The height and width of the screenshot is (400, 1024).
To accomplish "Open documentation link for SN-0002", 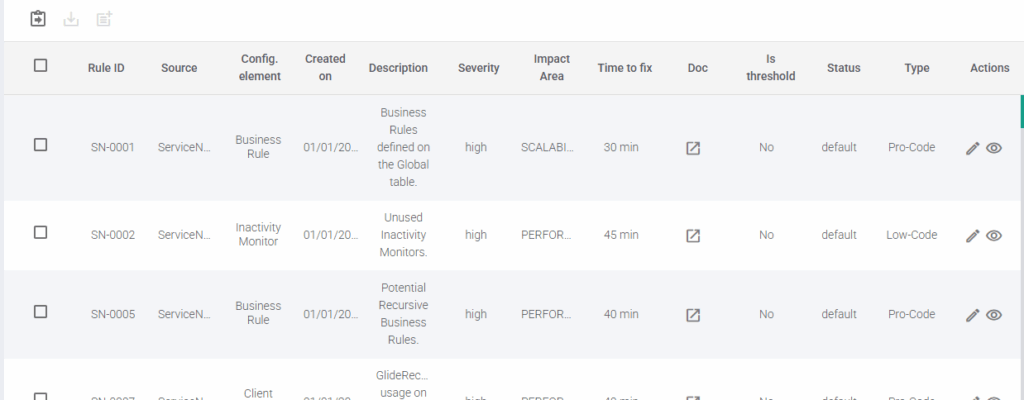I will click(692, 236).
